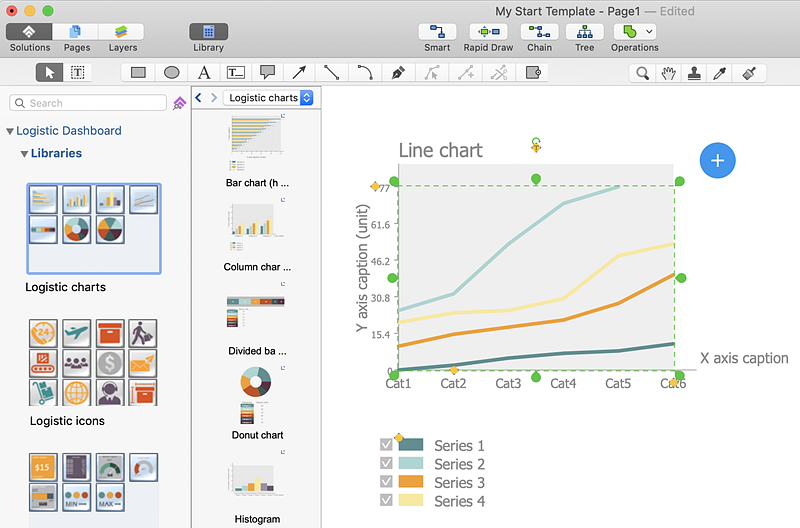The width and height of the screenshot is (800, 528).
Task: Click the Series 3 orange color swatch
Action: click(x=411, y=482)
